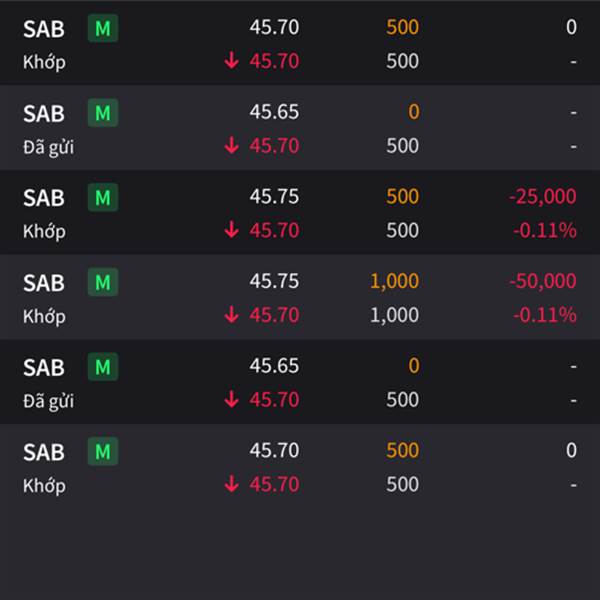The image size is (600, 600).
Task: Click the orange 0 in the lower Đã gửi order
Action: pos(414,365)
